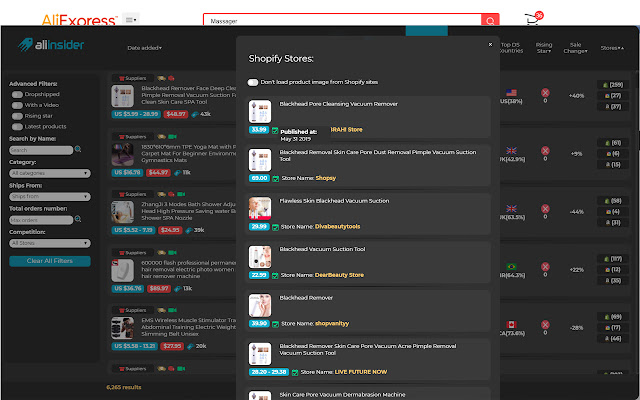Open the DearBeauty Store link
Screen dimensions: 640x400
[x=339, y=275]
